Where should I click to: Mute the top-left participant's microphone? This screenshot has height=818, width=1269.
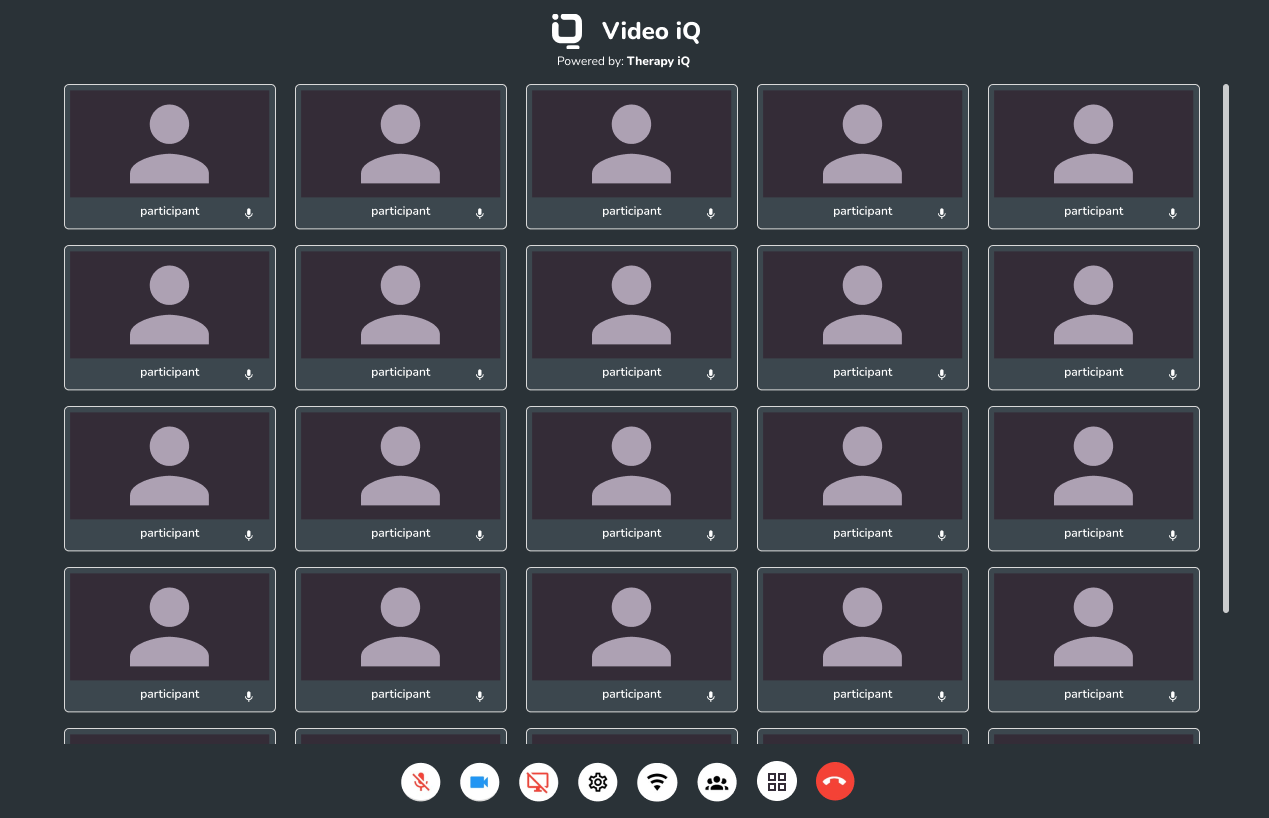coord(248,213)
